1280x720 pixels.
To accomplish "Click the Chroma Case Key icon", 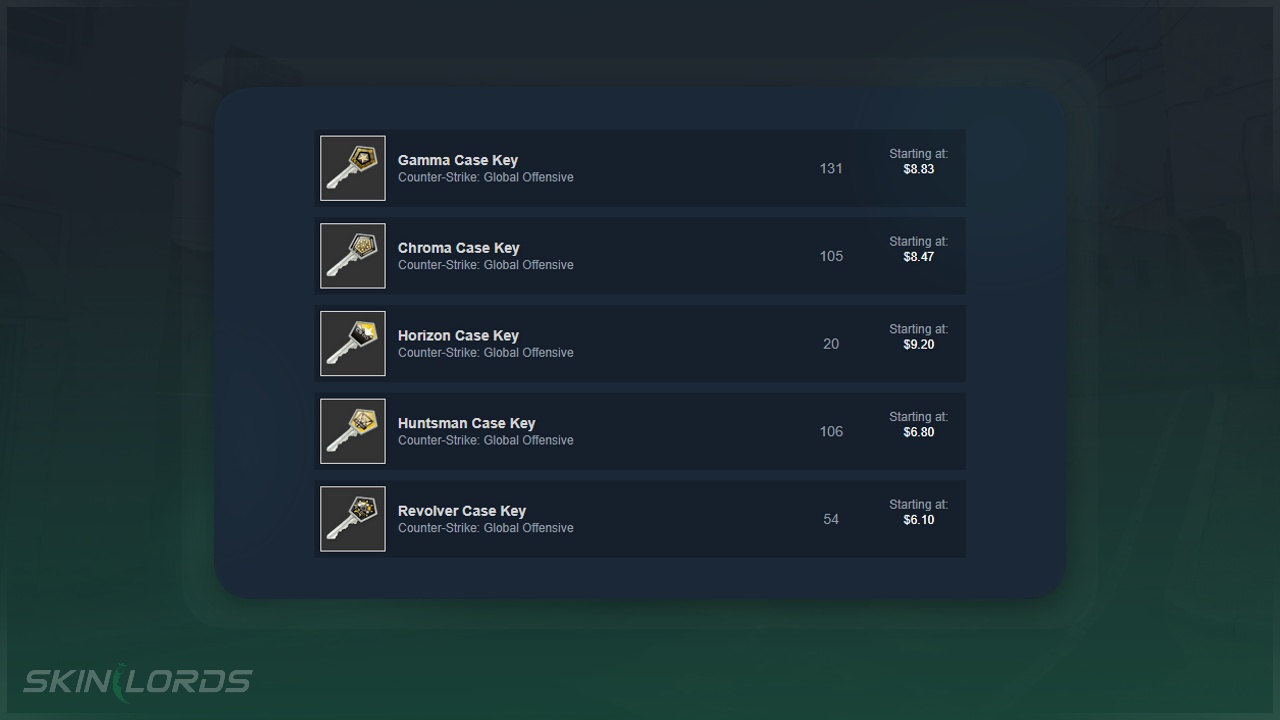I will click(x=353, y=256).
